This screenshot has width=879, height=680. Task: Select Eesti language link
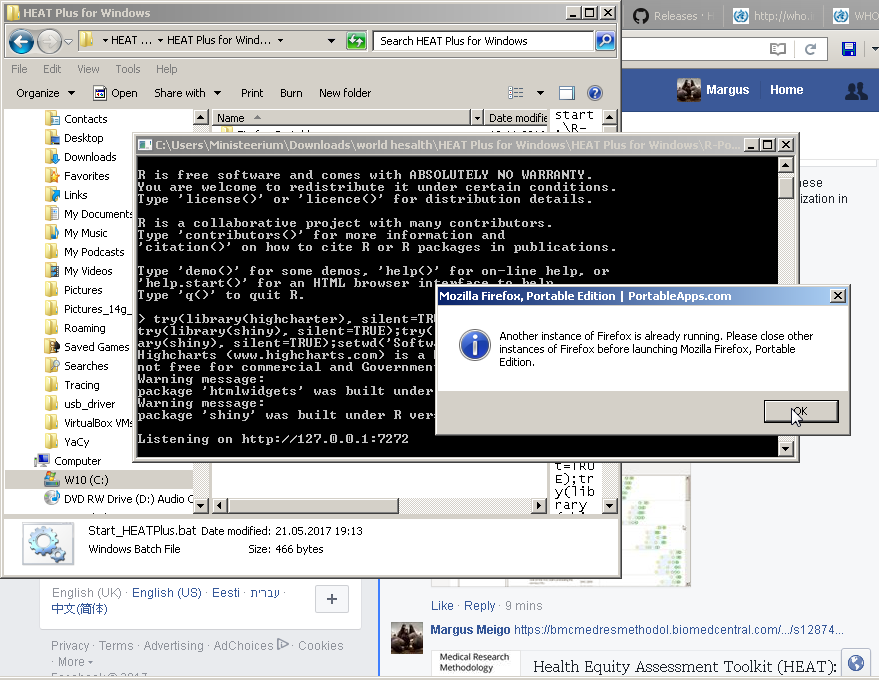[x=225, y=593]
